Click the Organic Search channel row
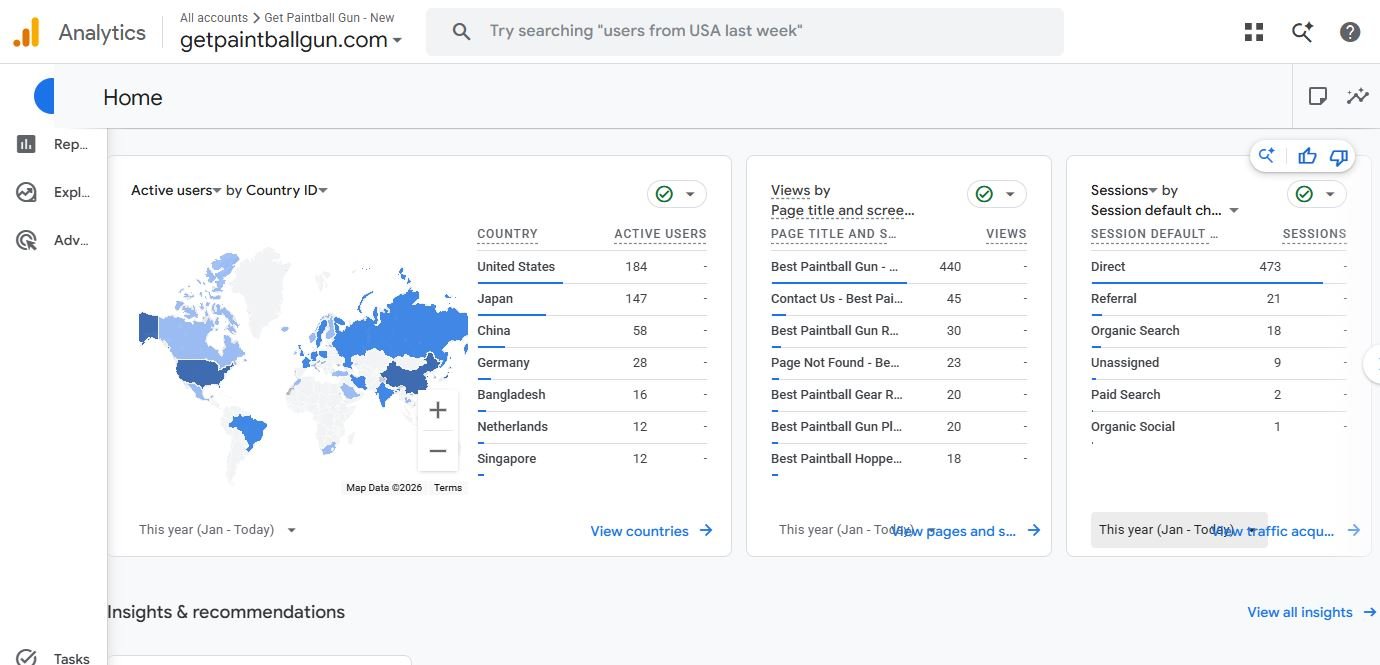The image size is (1380, 665). [1219, 331]
